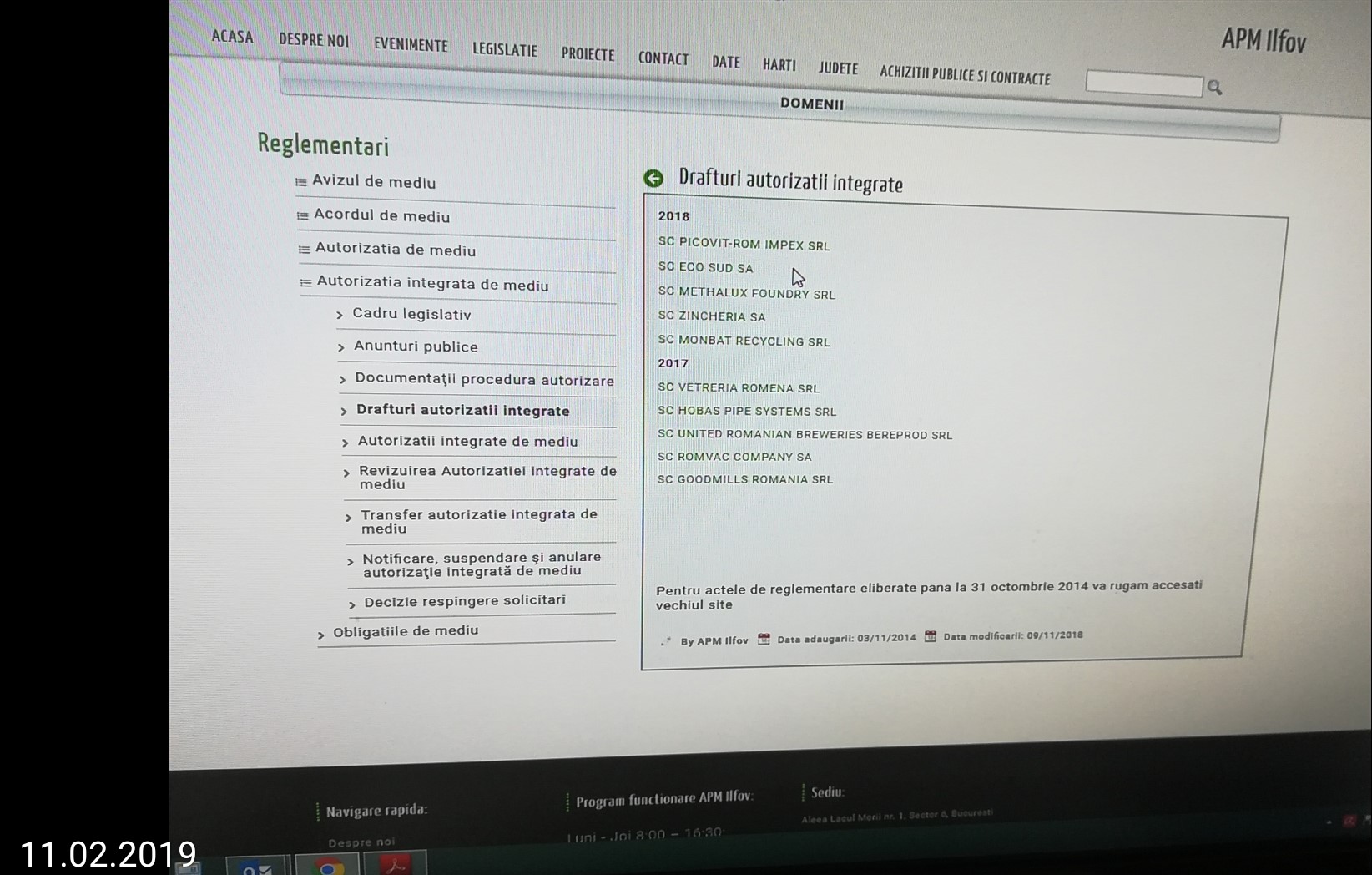Open the LEGISLATIE menu
This screenshot has width=1372, height=875.
[505, 49]
